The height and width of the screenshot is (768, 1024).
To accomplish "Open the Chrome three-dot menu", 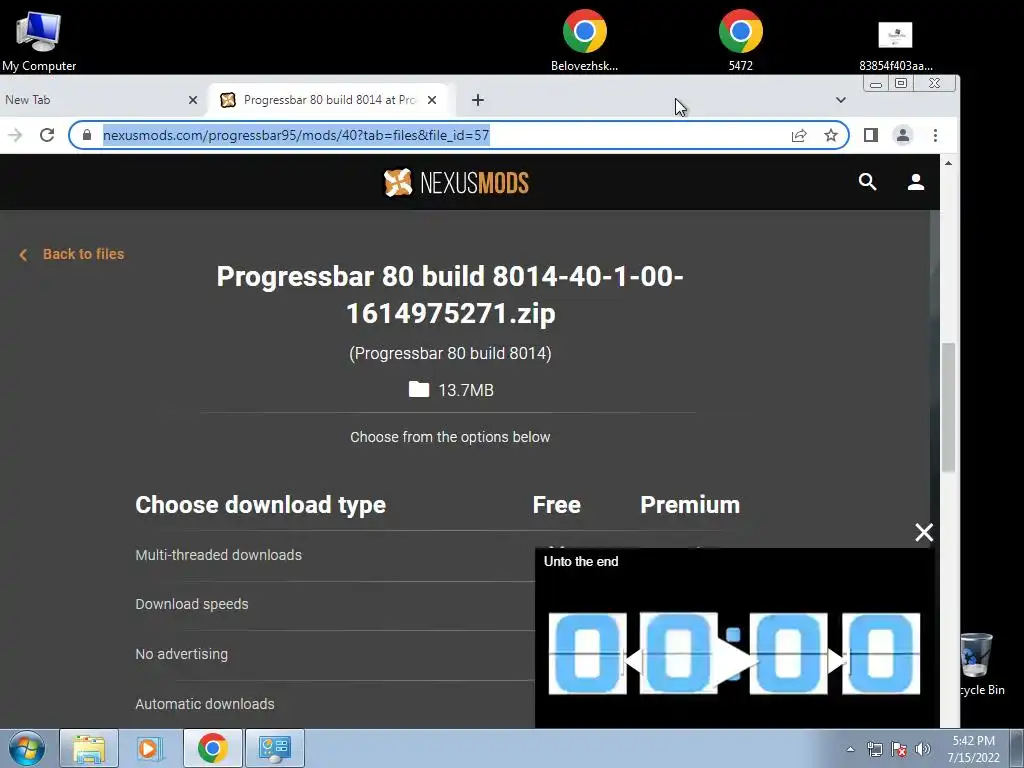I will (935, 135).
